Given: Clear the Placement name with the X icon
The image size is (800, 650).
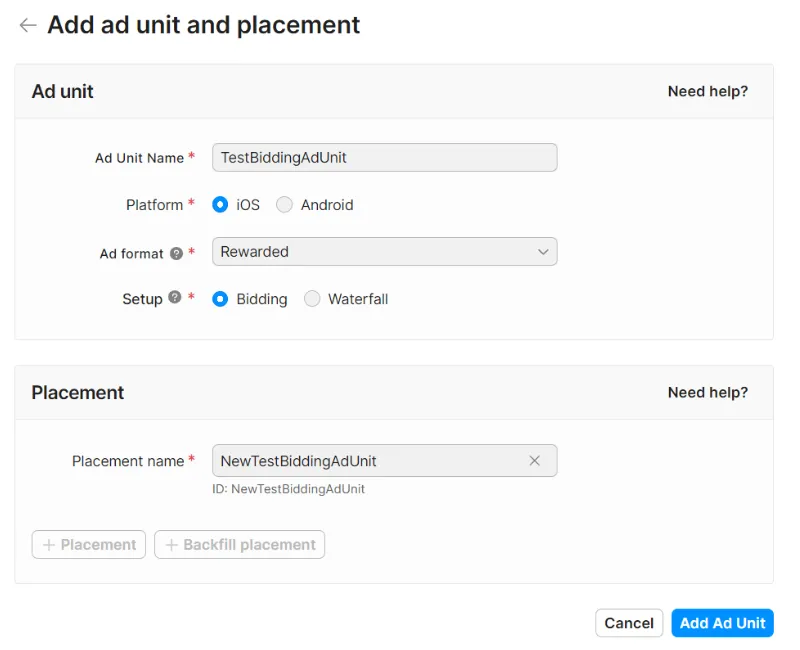Looking at the screenshot, I should [533, 460].
